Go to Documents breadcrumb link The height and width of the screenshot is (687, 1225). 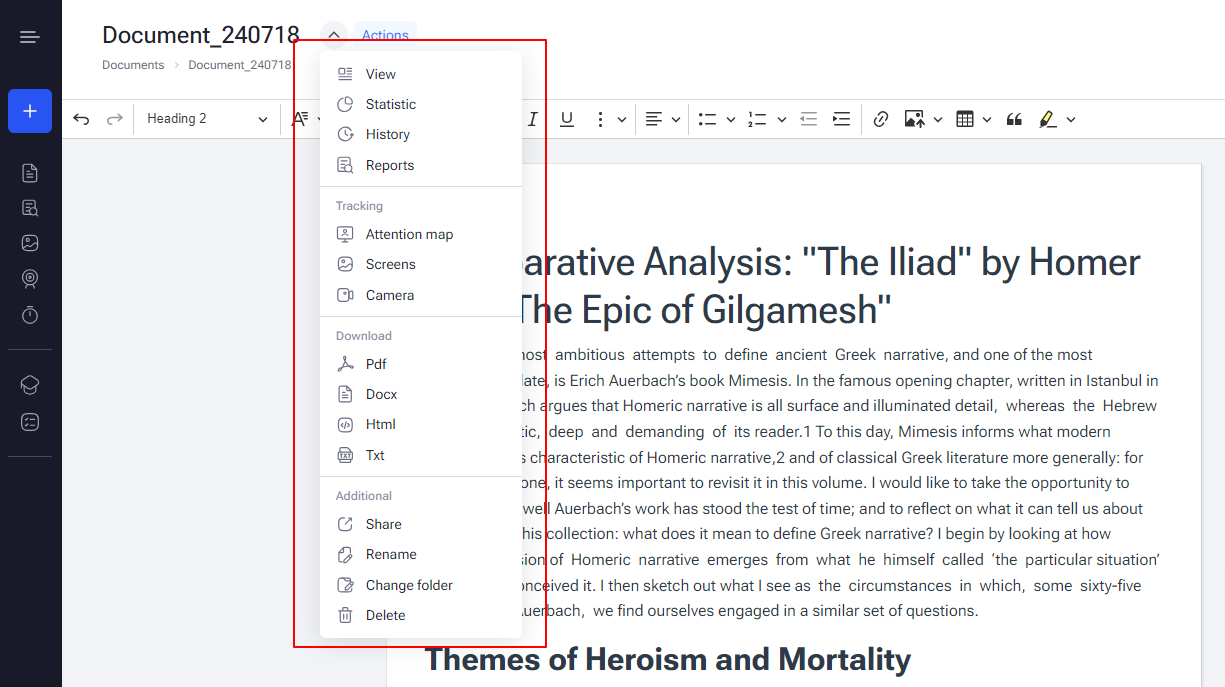click(x=133, y=65)
